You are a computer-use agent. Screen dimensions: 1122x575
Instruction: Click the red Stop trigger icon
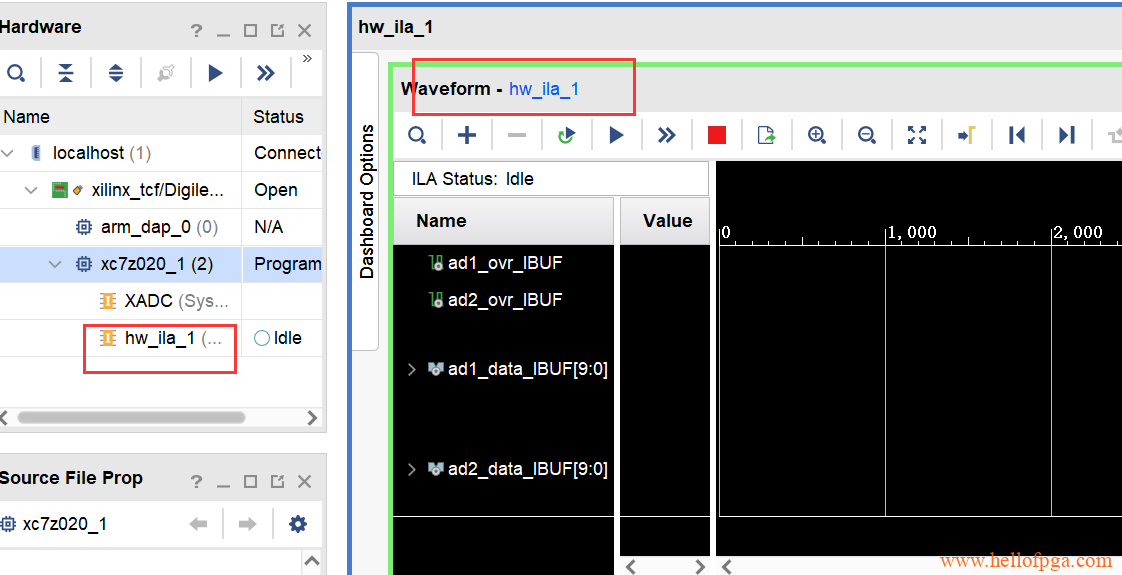click(x=716, y=135)
